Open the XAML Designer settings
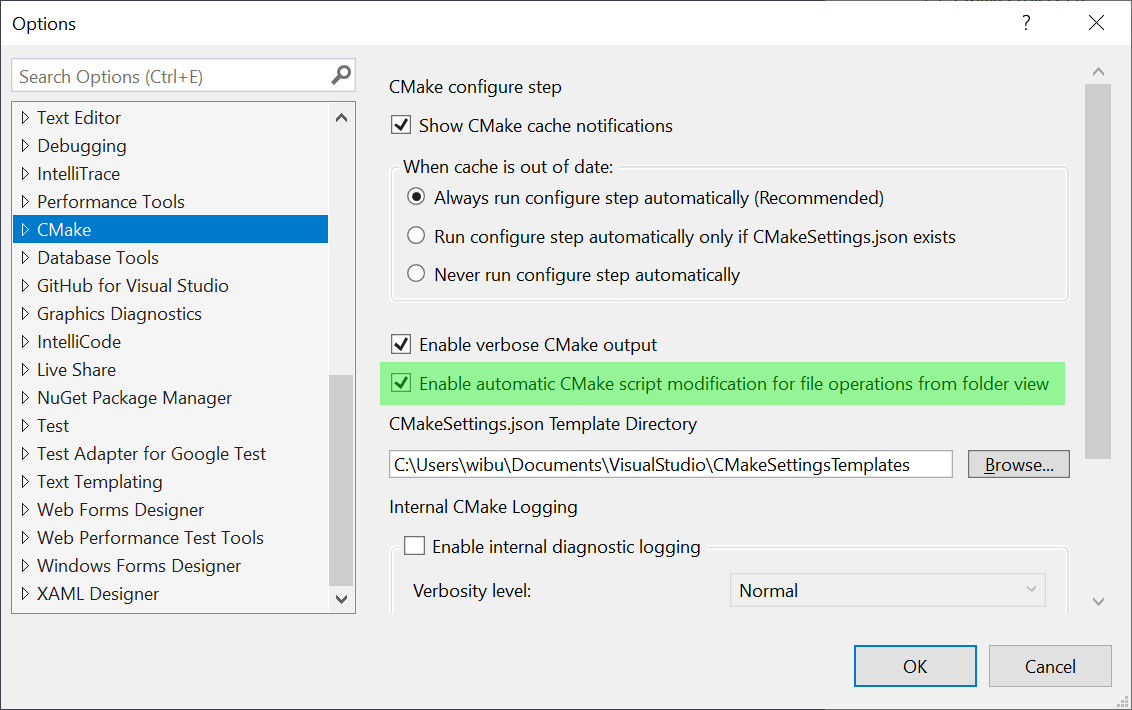Viewport: 1132px width, 710px height. click(x=97, y=593)
